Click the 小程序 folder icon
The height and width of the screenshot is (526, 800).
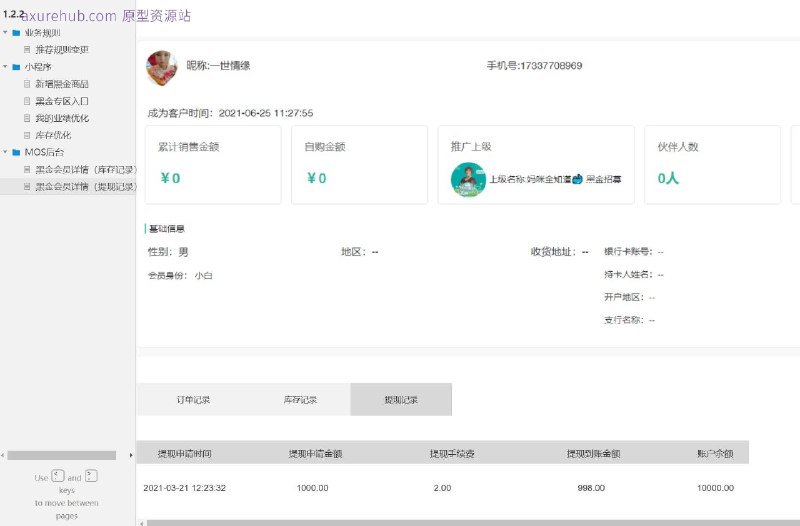click(16, 67)
